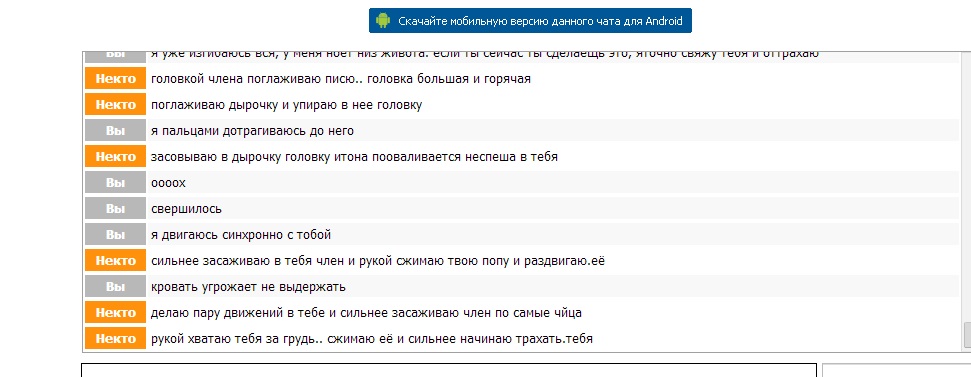
Task: Select the Некто label on the 'сильнее засаживаю' message
Action: click(x=115, y=261)
